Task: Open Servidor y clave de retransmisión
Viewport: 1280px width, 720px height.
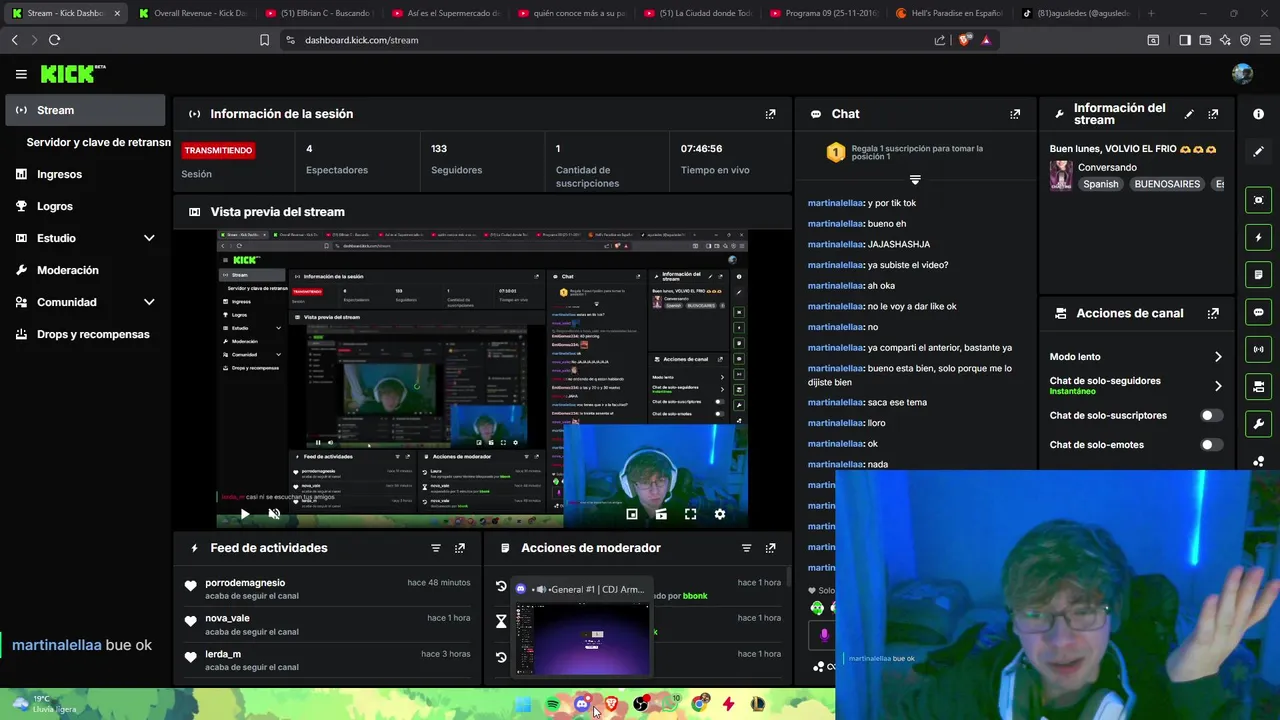Action: pyautogui.click(x=98, y=142)
